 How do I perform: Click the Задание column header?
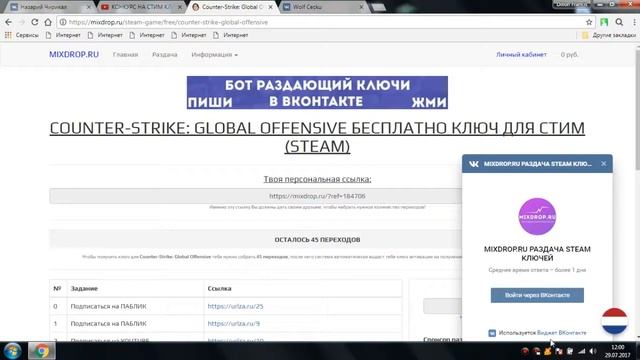[x=84, y=288]
